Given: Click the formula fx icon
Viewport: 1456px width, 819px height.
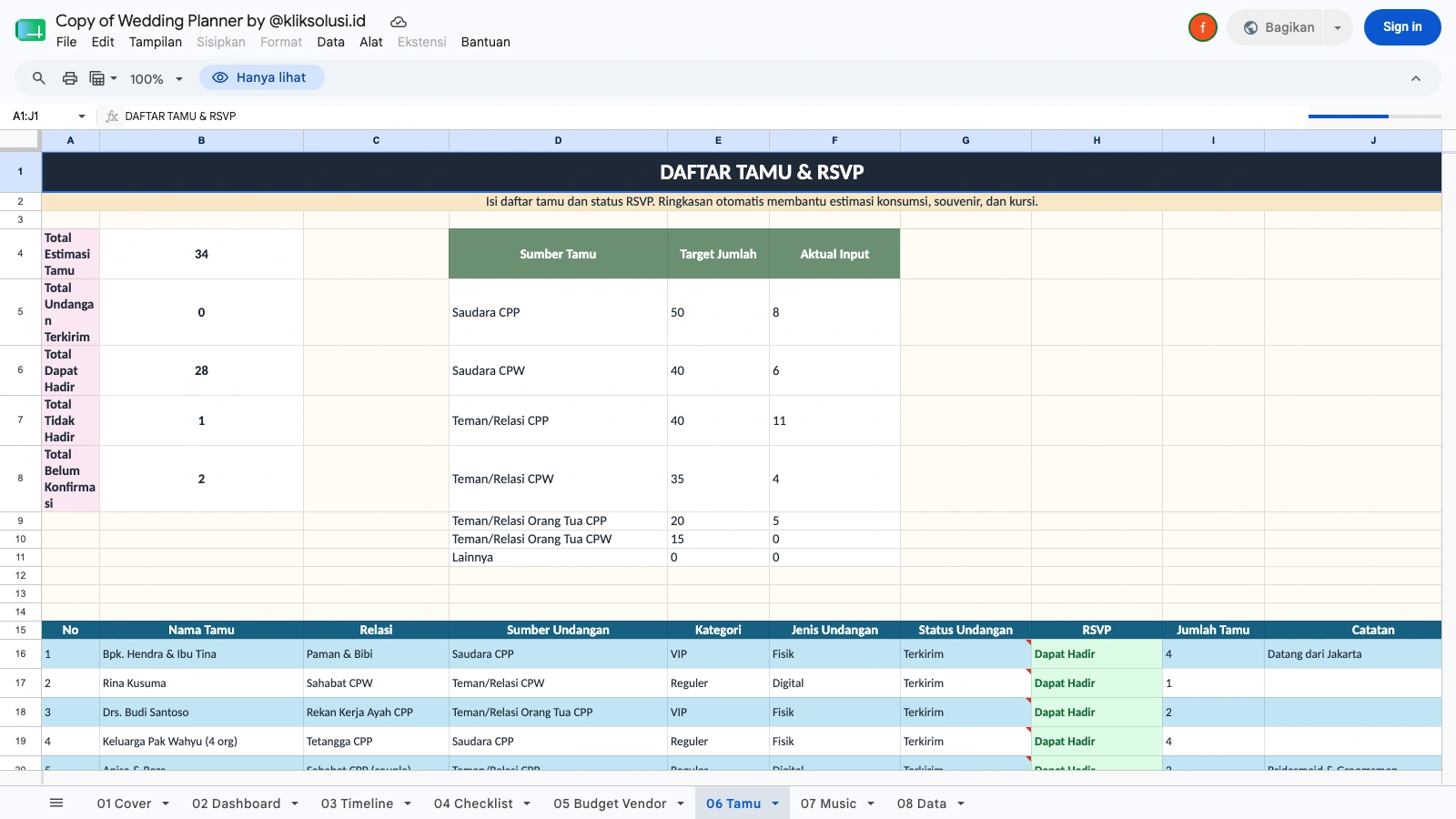Looking at the screenshot, I should click(112, 116).
